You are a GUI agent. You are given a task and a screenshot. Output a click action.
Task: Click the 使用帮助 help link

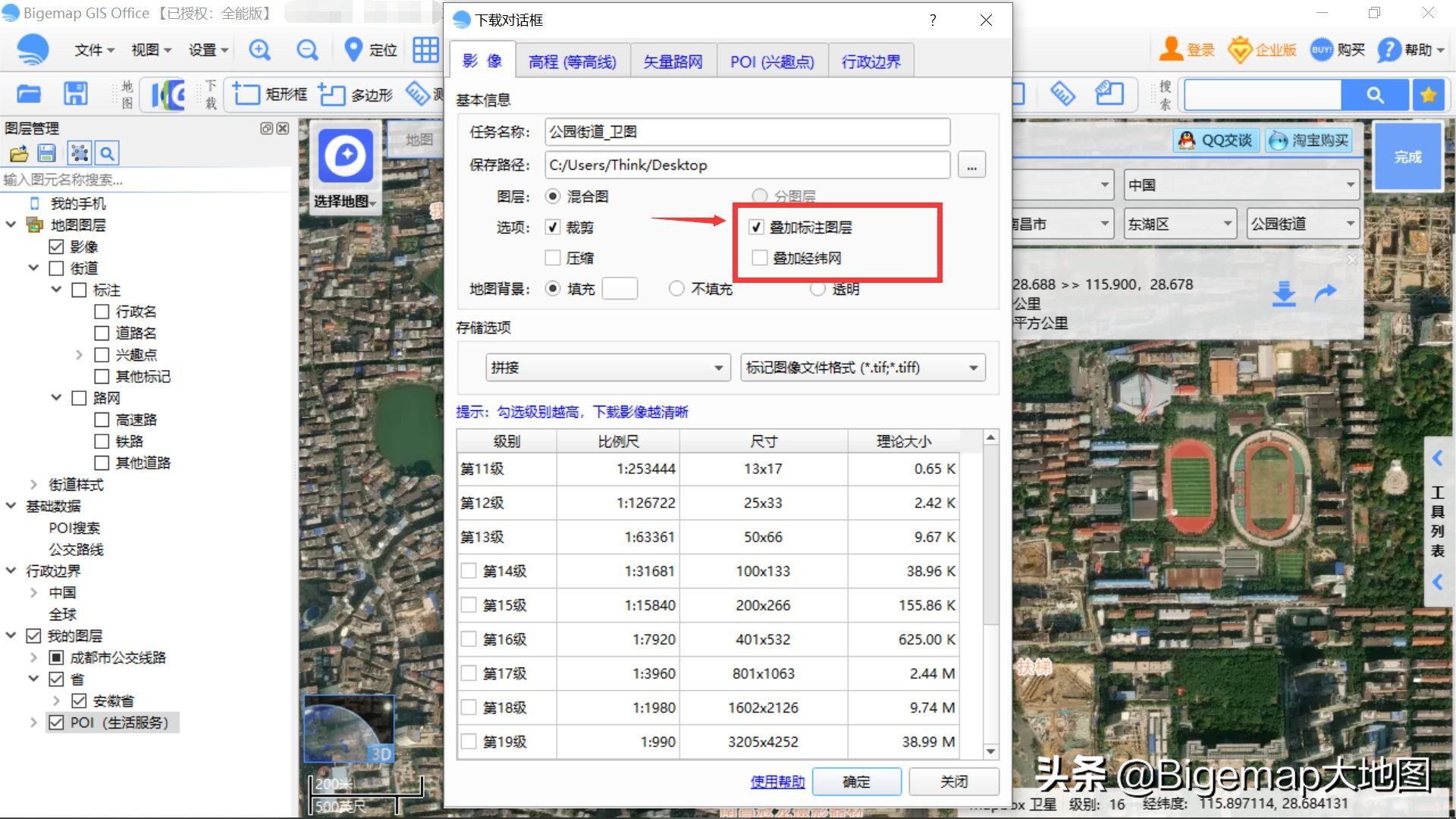[x=777, y=781]
